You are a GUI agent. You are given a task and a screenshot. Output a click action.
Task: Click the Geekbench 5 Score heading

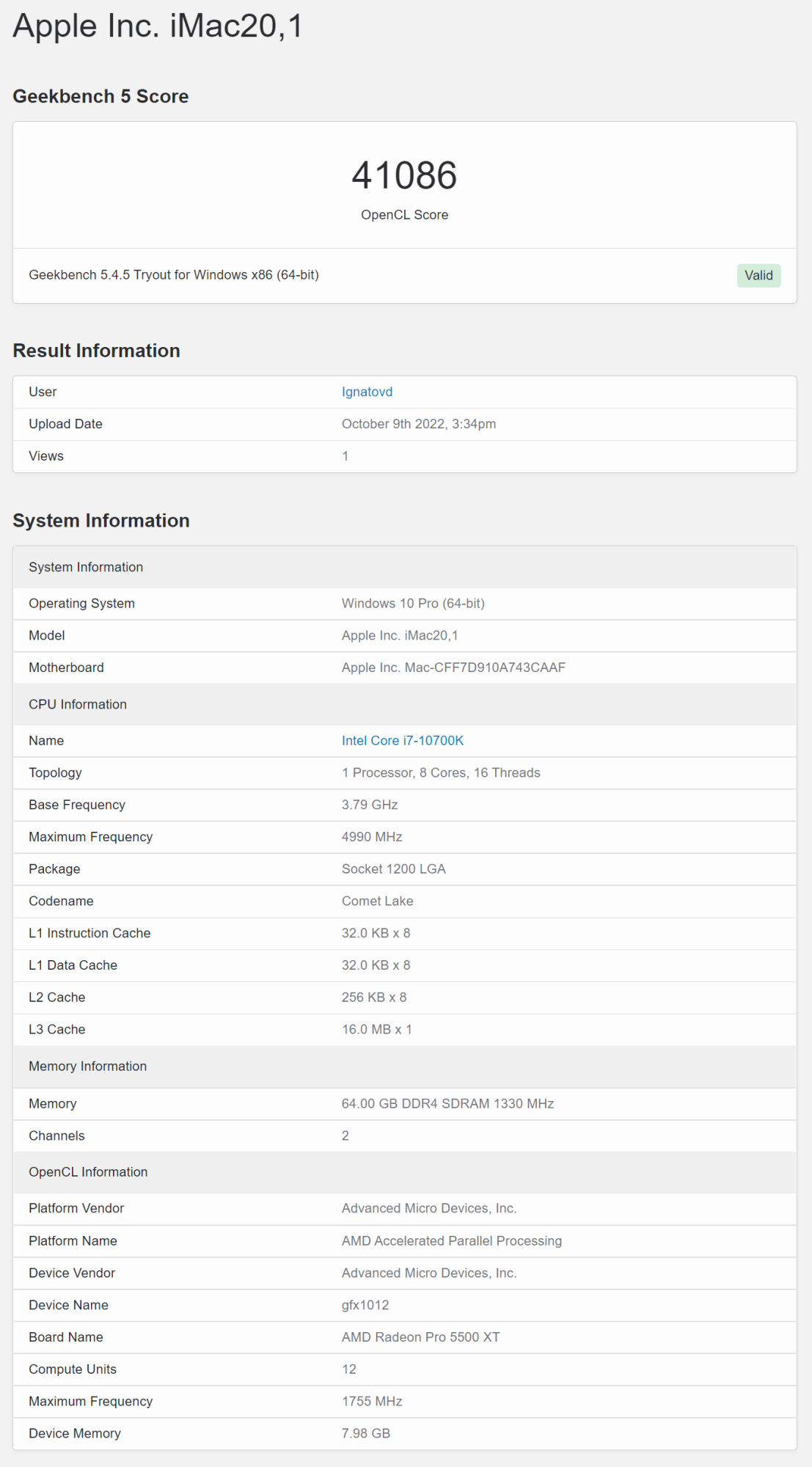click(100, 96)
